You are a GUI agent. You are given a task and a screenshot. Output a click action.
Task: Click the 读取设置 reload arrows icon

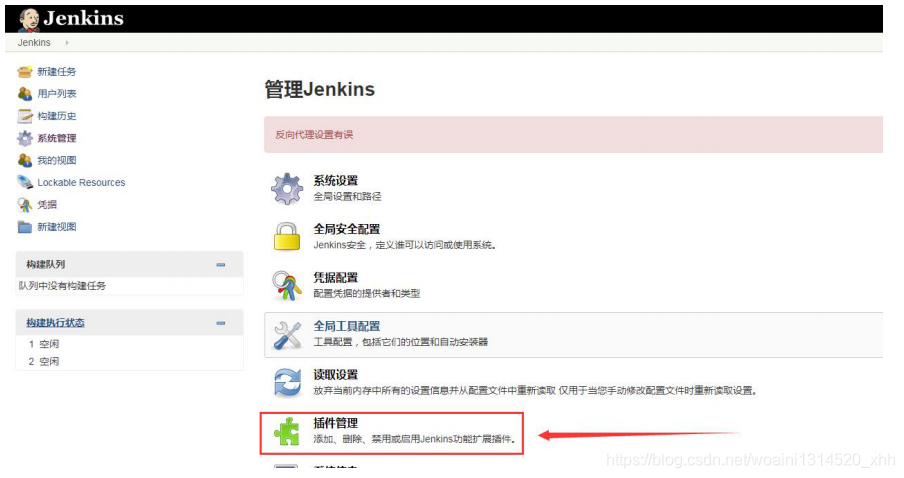coord(287,383)
